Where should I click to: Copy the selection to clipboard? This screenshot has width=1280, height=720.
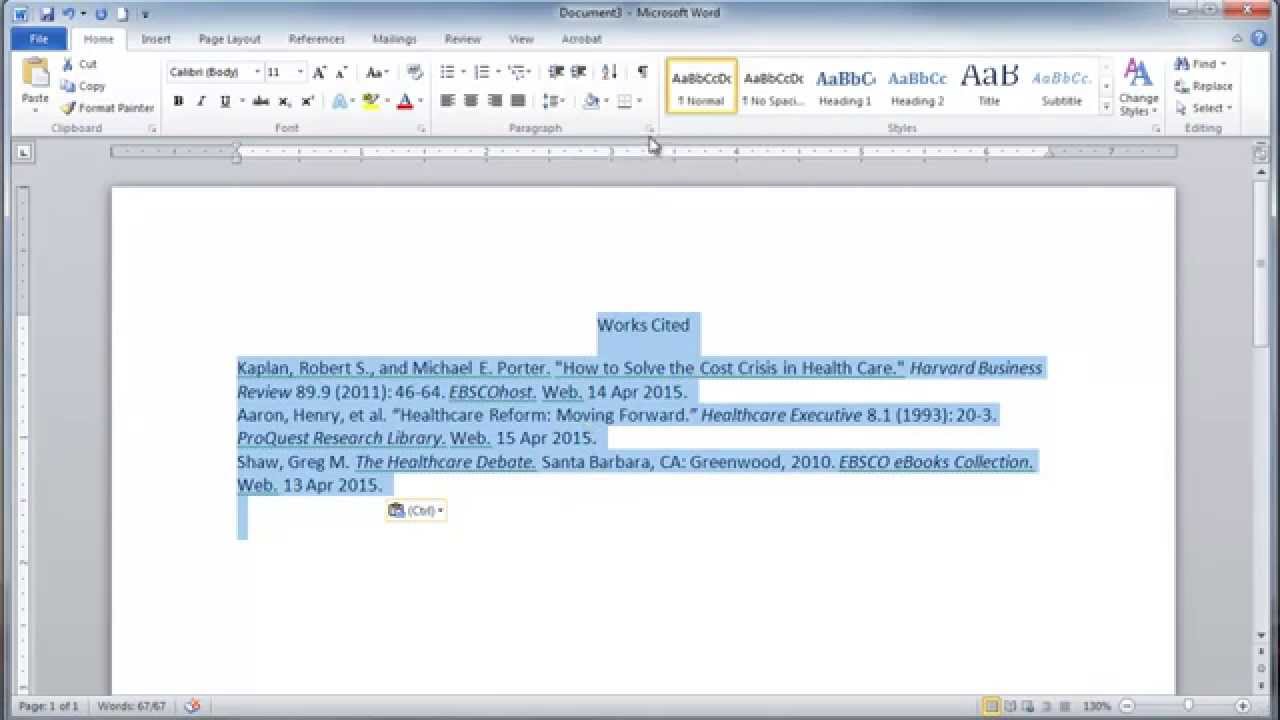click(83, 86)
